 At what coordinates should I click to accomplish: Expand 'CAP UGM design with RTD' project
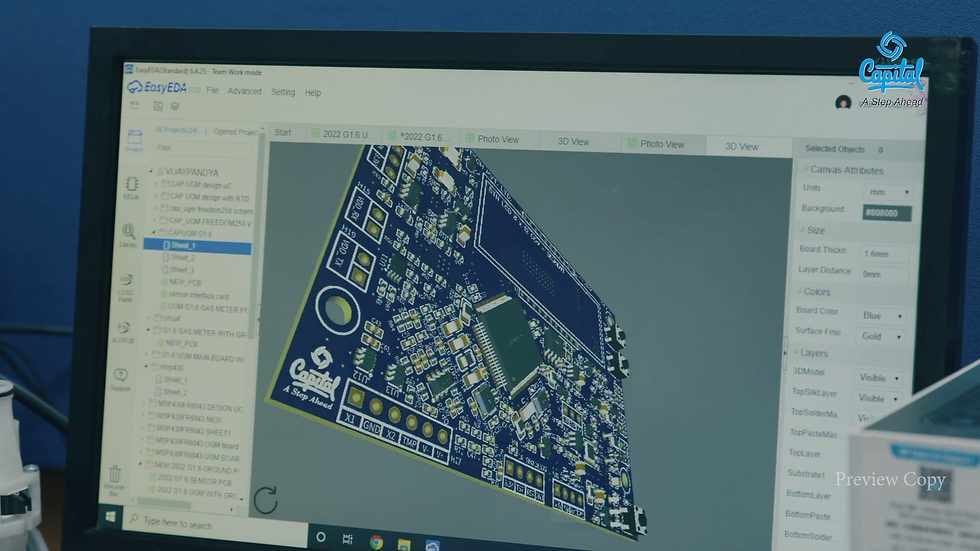pyautogui.click(x=156, y=196)
